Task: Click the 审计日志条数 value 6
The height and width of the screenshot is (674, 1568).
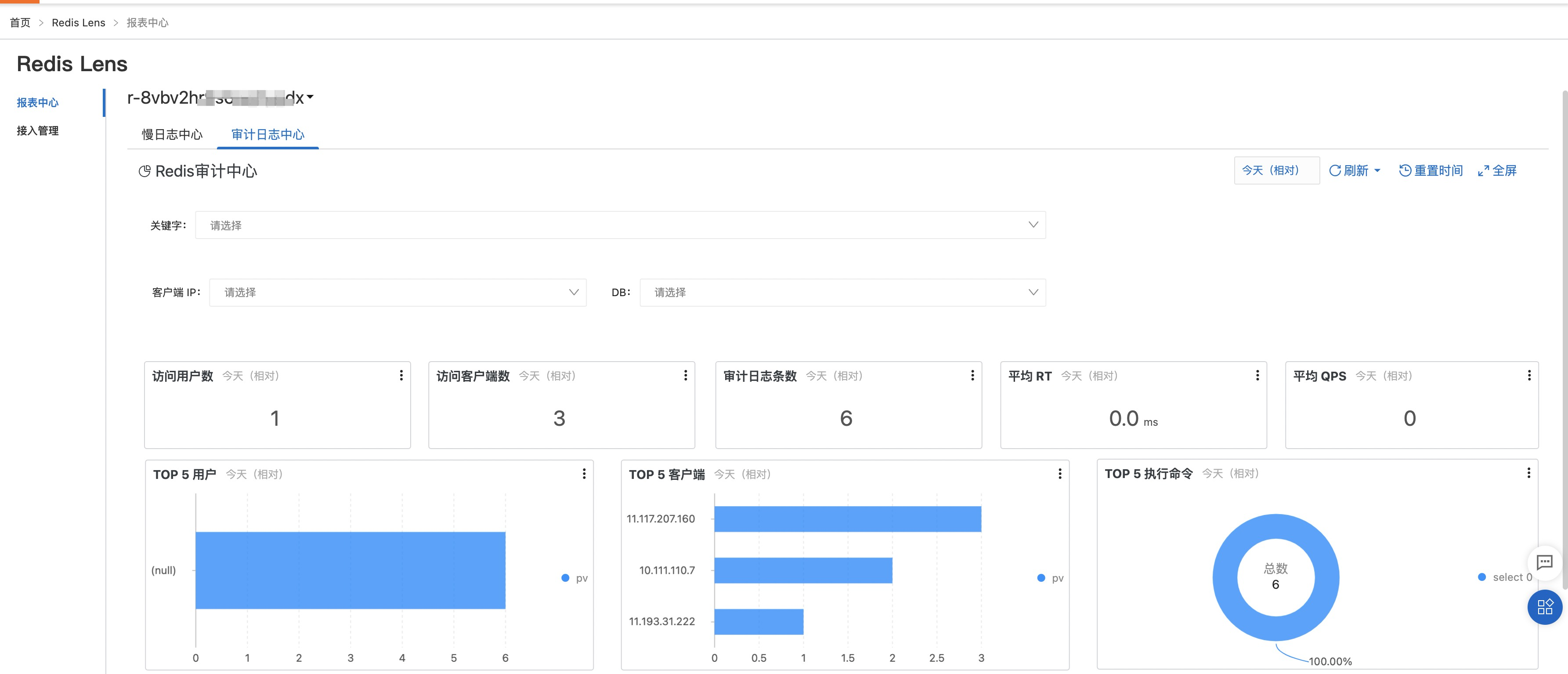Action: [x=846, y=418]
